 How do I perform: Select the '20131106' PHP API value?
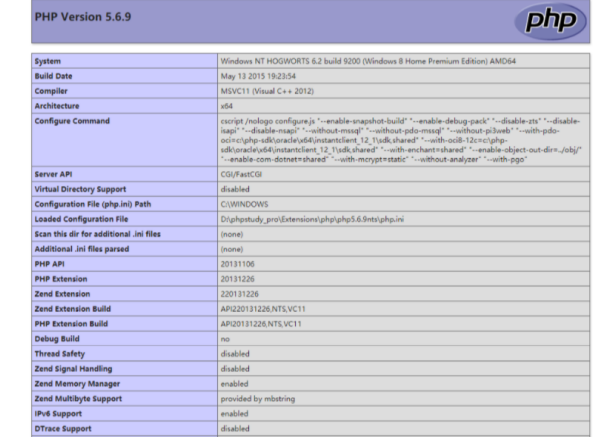click(x=237, y=264)
